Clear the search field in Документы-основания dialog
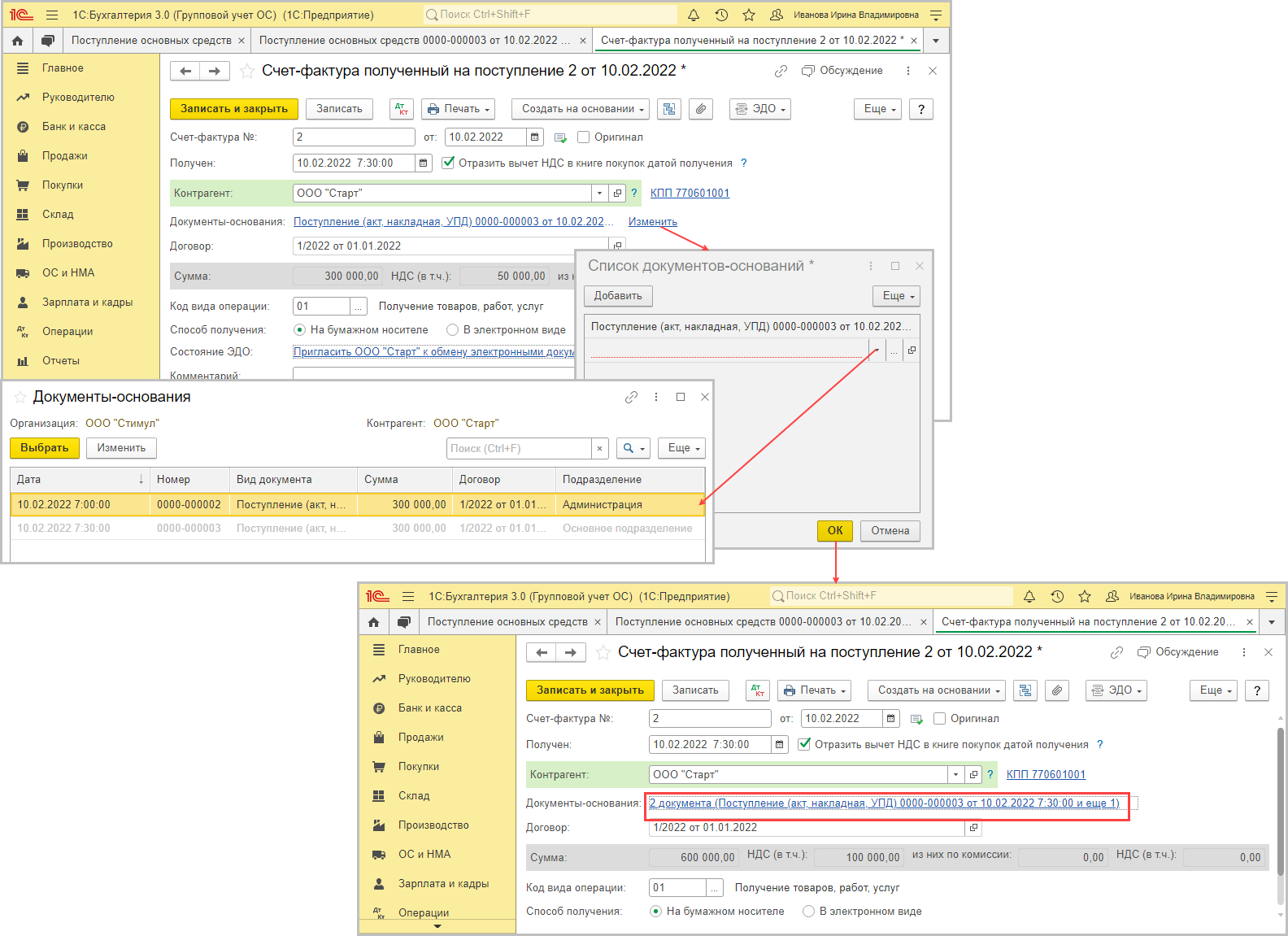 [599, 448]
